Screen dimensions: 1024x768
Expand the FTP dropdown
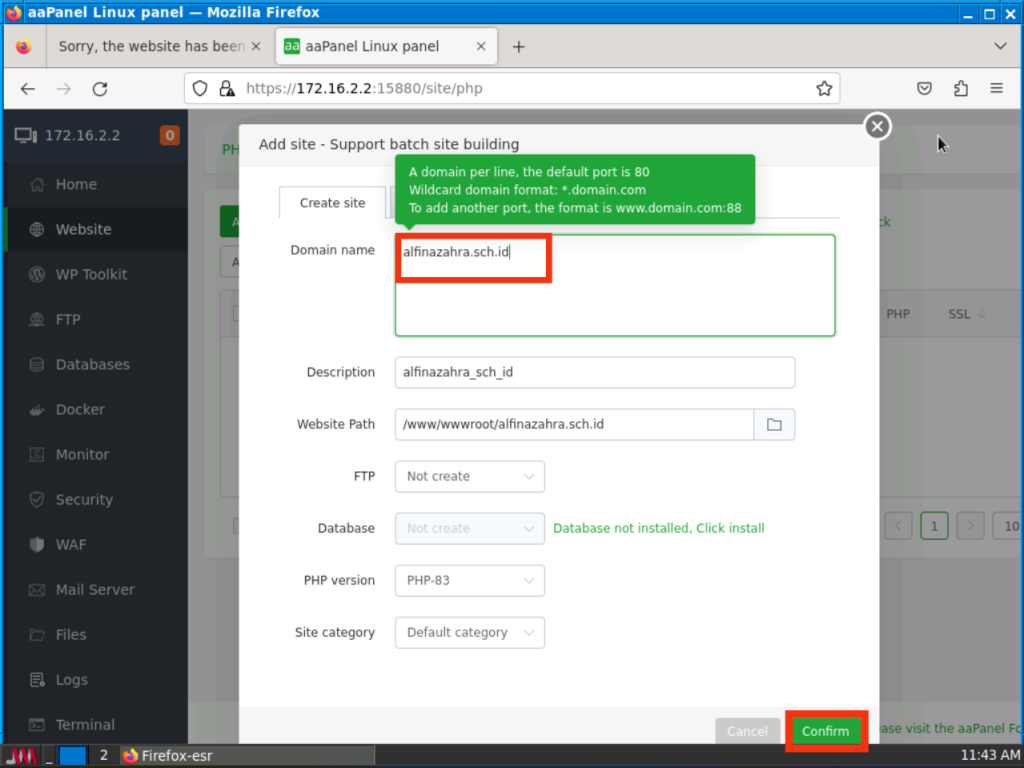[470, 476]
